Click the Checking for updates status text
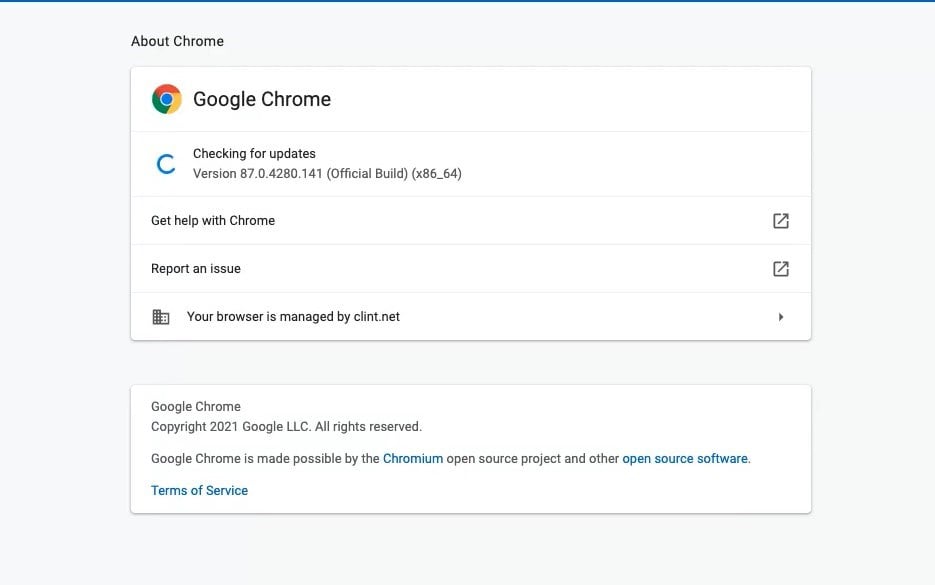Screen dimensions: 935x585 [254, 153]
